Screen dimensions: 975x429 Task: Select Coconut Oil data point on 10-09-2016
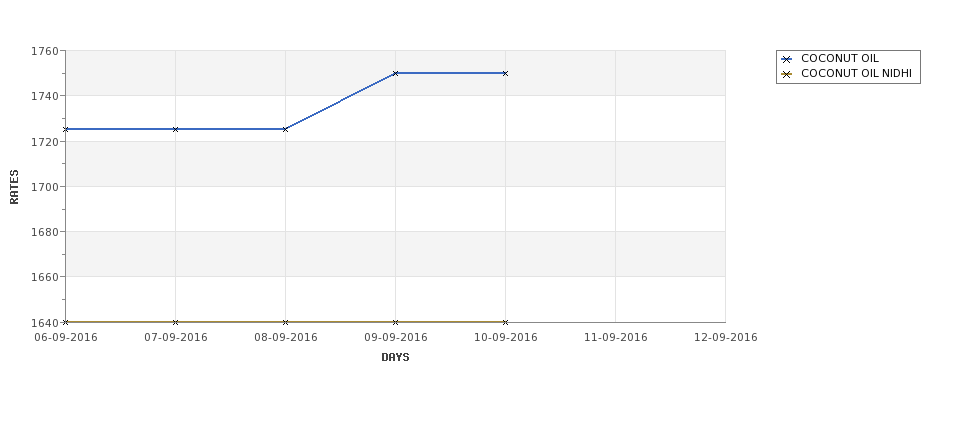click(506, 73)
